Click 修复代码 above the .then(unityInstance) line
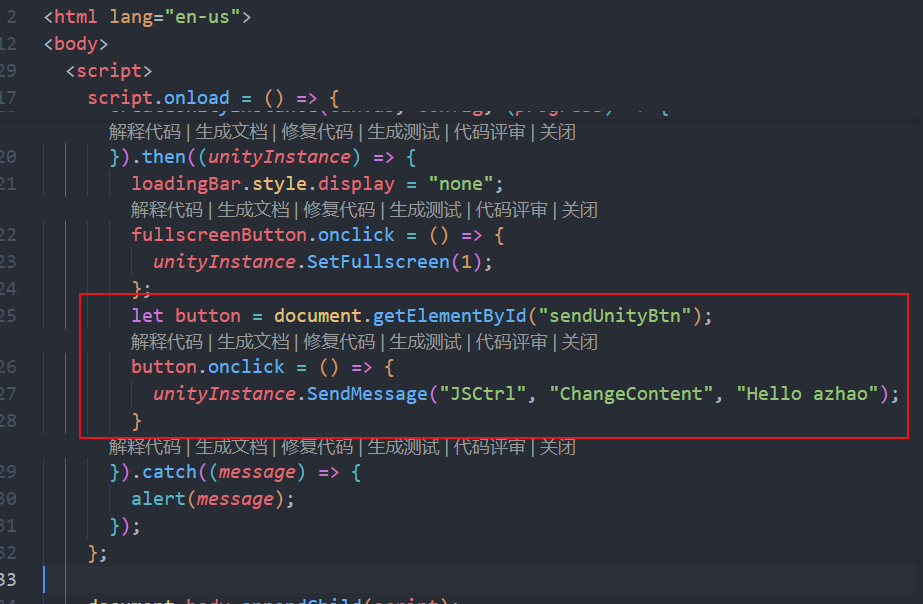This screenshot has width=923, height=604. [317, 132]
